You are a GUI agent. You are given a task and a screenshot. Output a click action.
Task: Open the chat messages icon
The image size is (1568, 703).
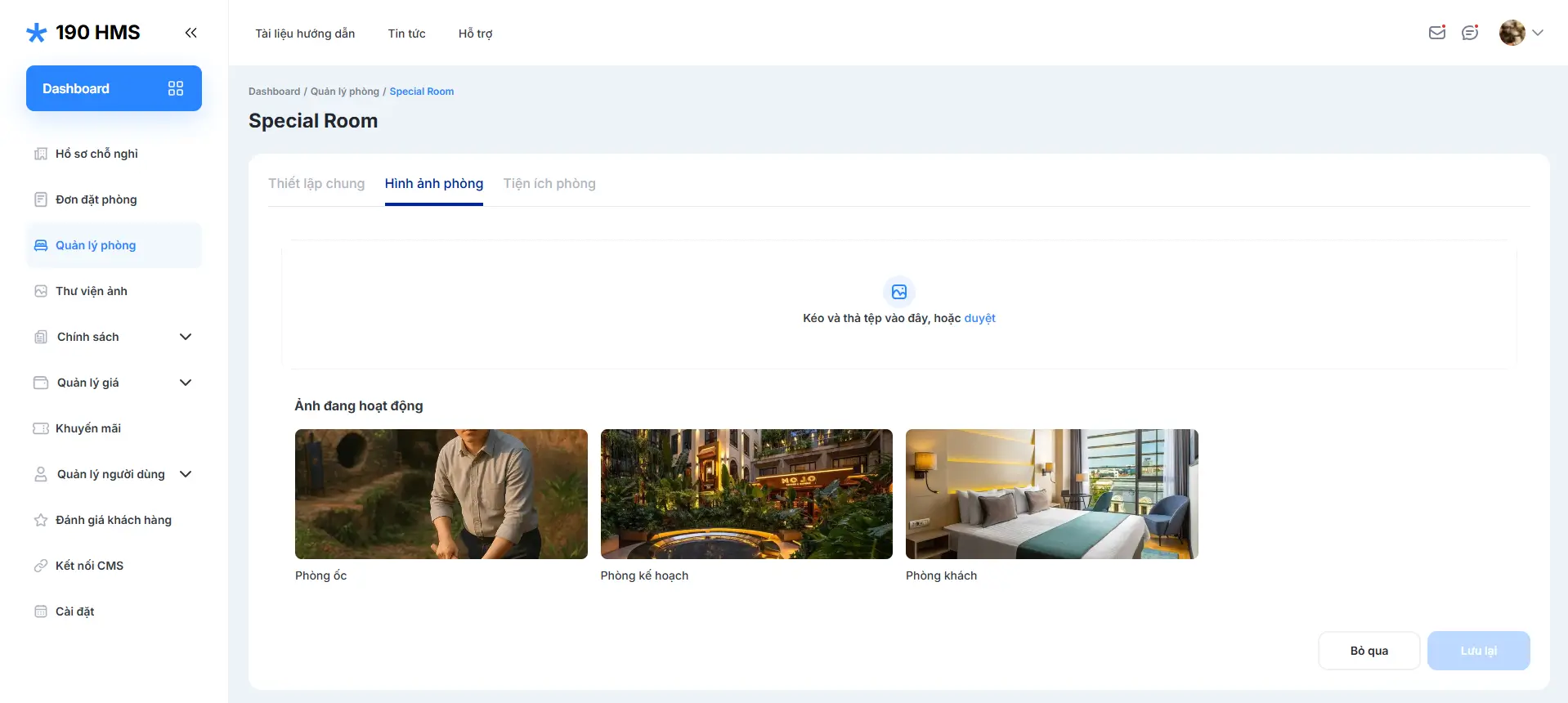tap(1470, 33)
